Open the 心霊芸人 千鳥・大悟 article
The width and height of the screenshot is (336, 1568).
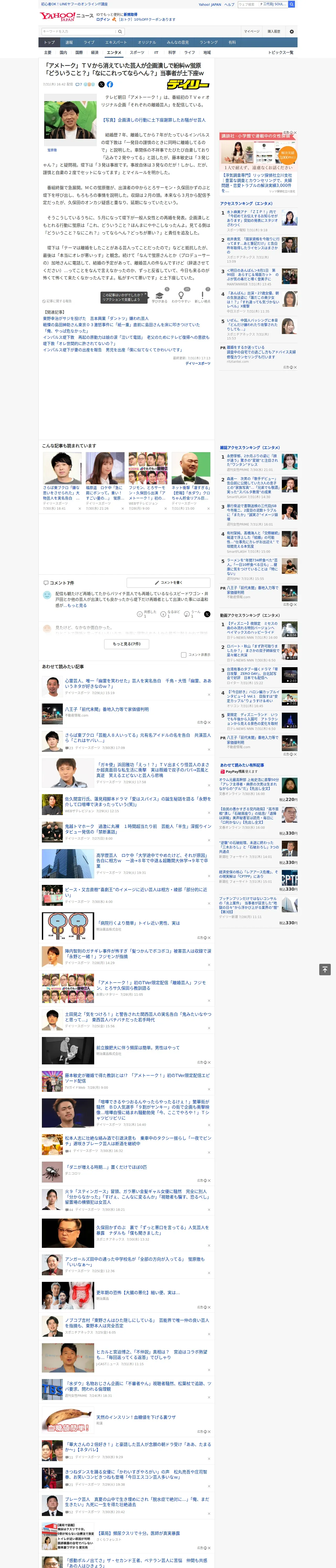click(138, 684)
